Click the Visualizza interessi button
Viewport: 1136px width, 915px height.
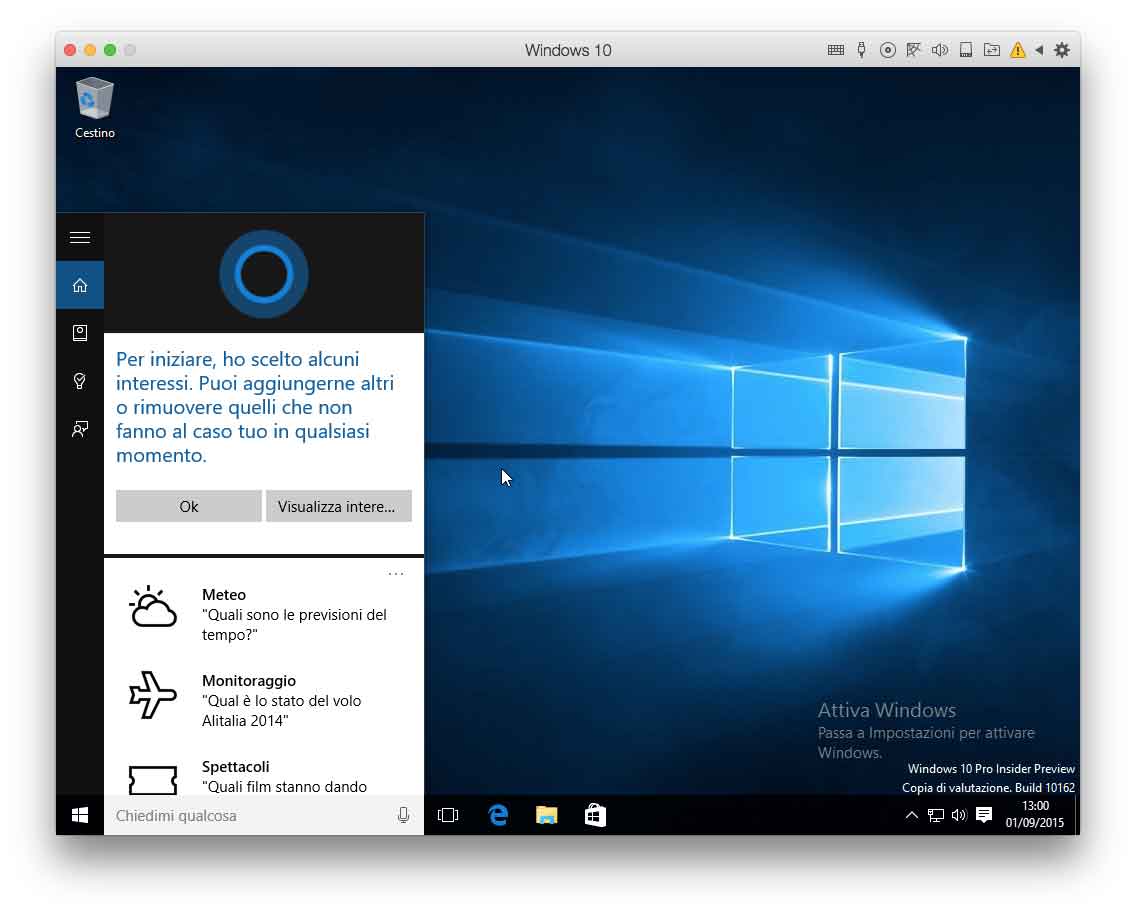338,506
